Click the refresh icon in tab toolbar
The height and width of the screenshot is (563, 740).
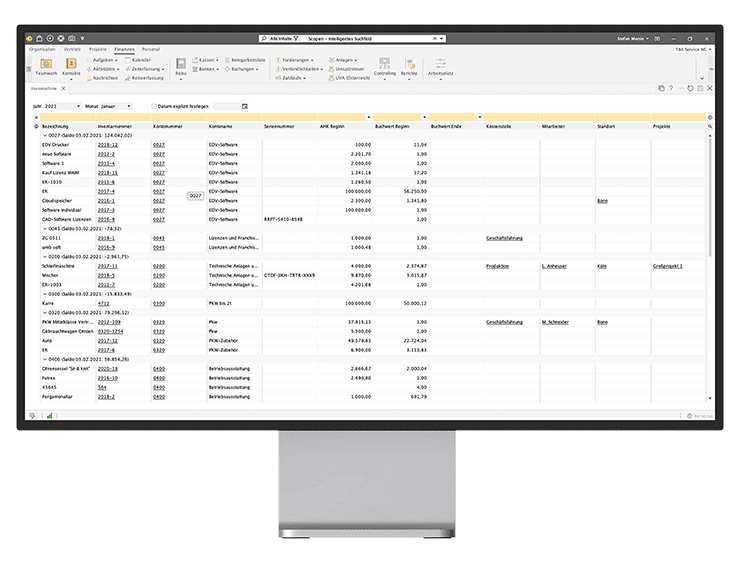[x=689, y=88]
